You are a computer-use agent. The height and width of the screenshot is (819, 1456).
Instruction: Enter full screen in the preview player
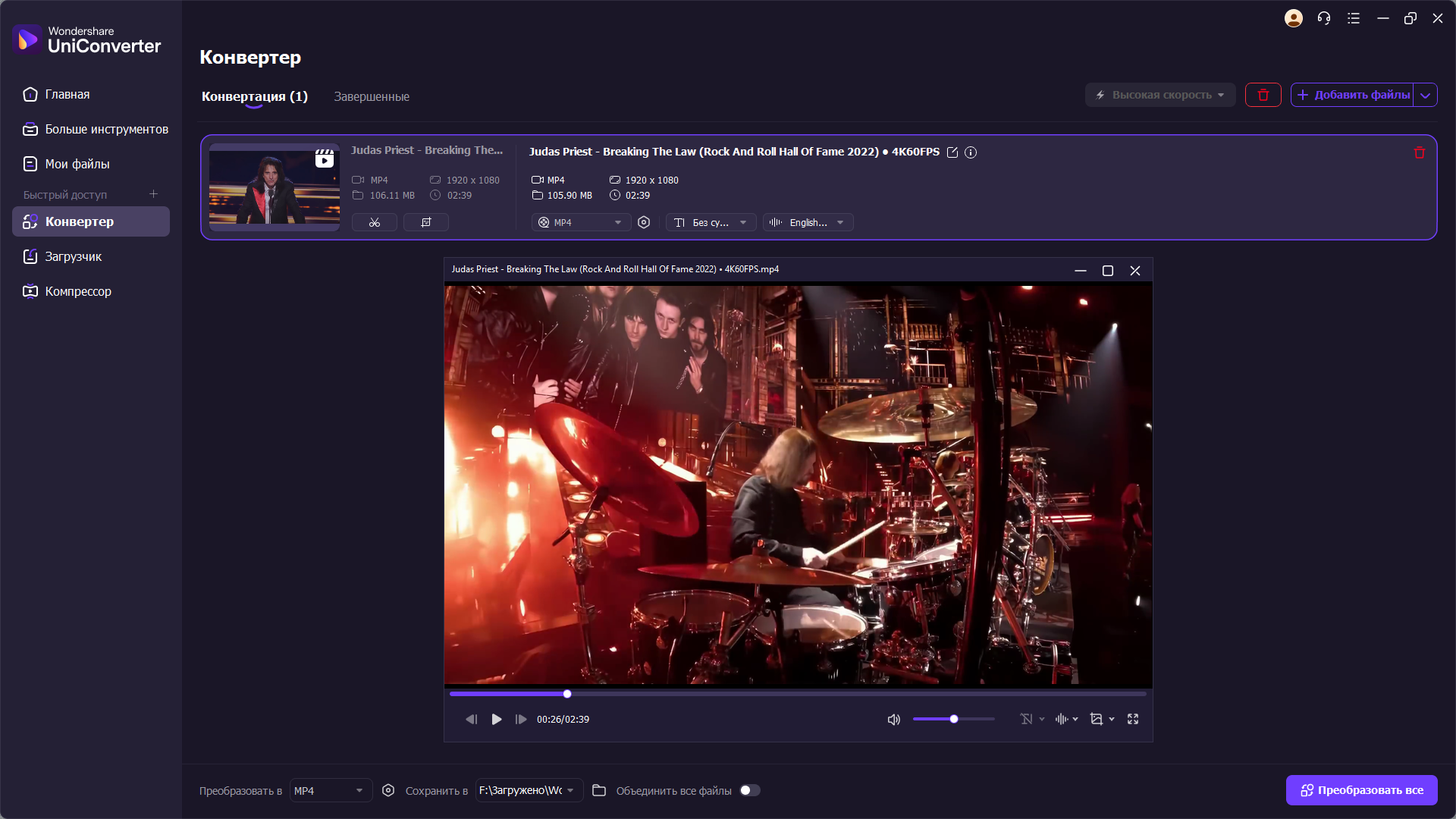[1133, 719]
